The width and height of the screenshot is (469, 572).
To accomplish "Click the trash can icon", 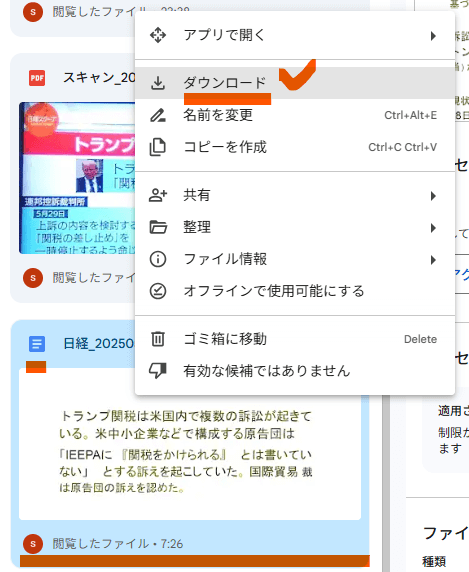I will point(158,339).
